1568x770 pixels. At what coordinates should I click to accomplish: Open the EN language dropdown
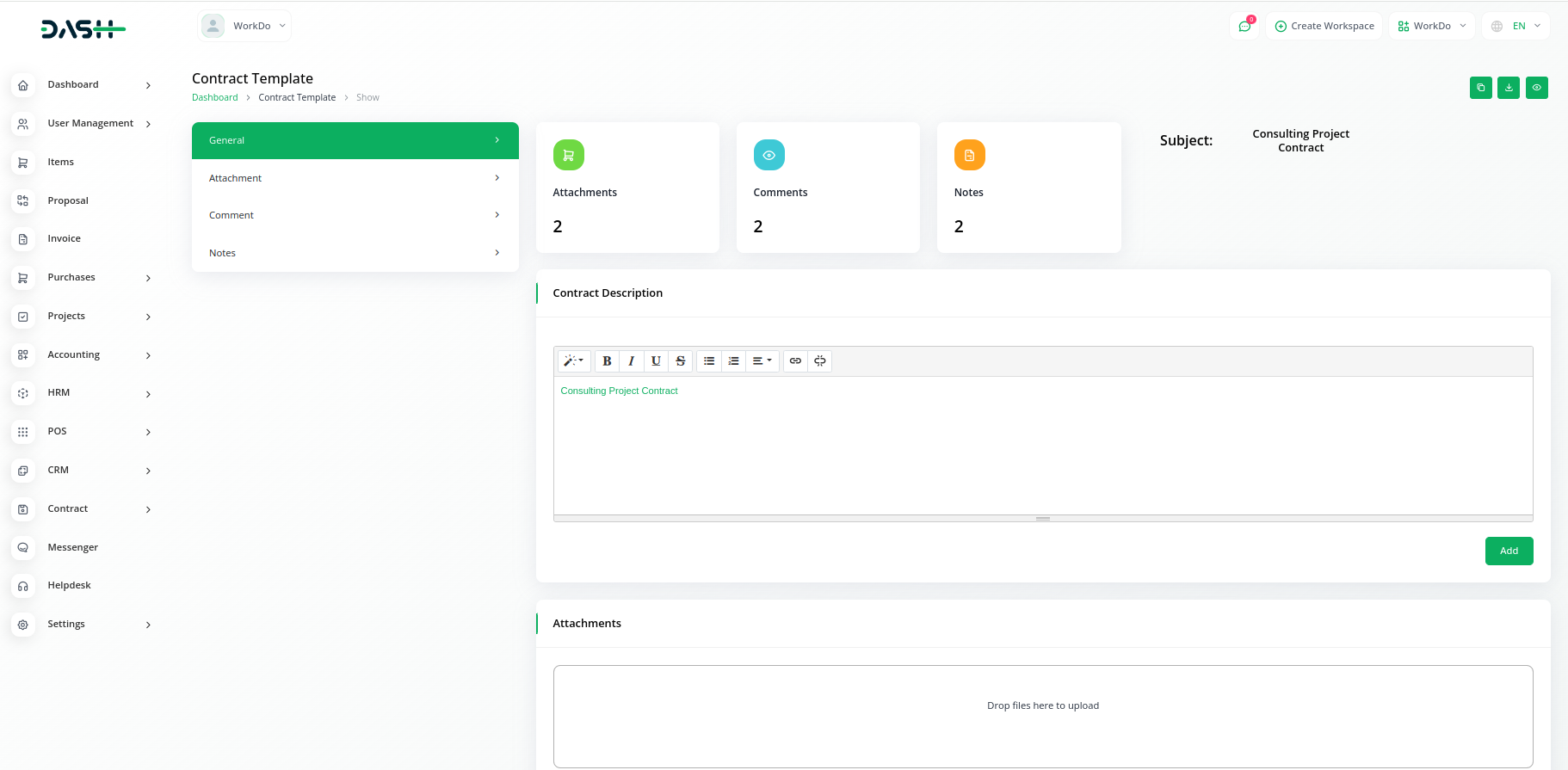pyautogui.click(x=1516, y=26)
